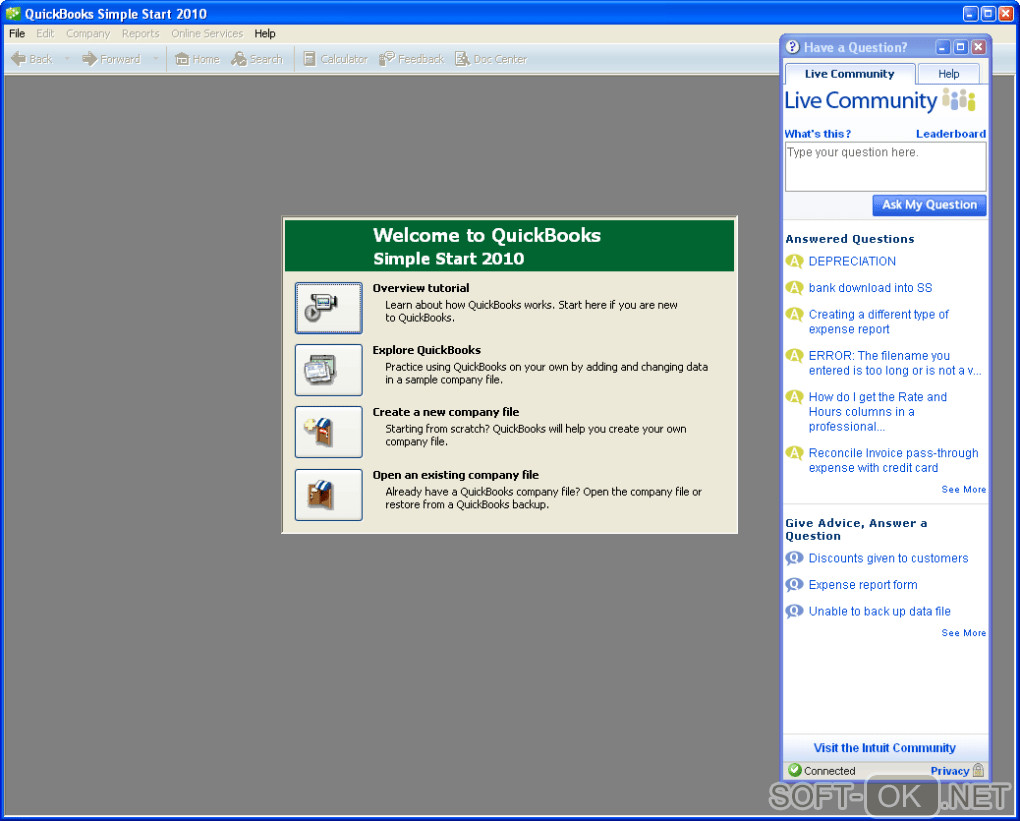Click the What's this? link

pos(818,134)
